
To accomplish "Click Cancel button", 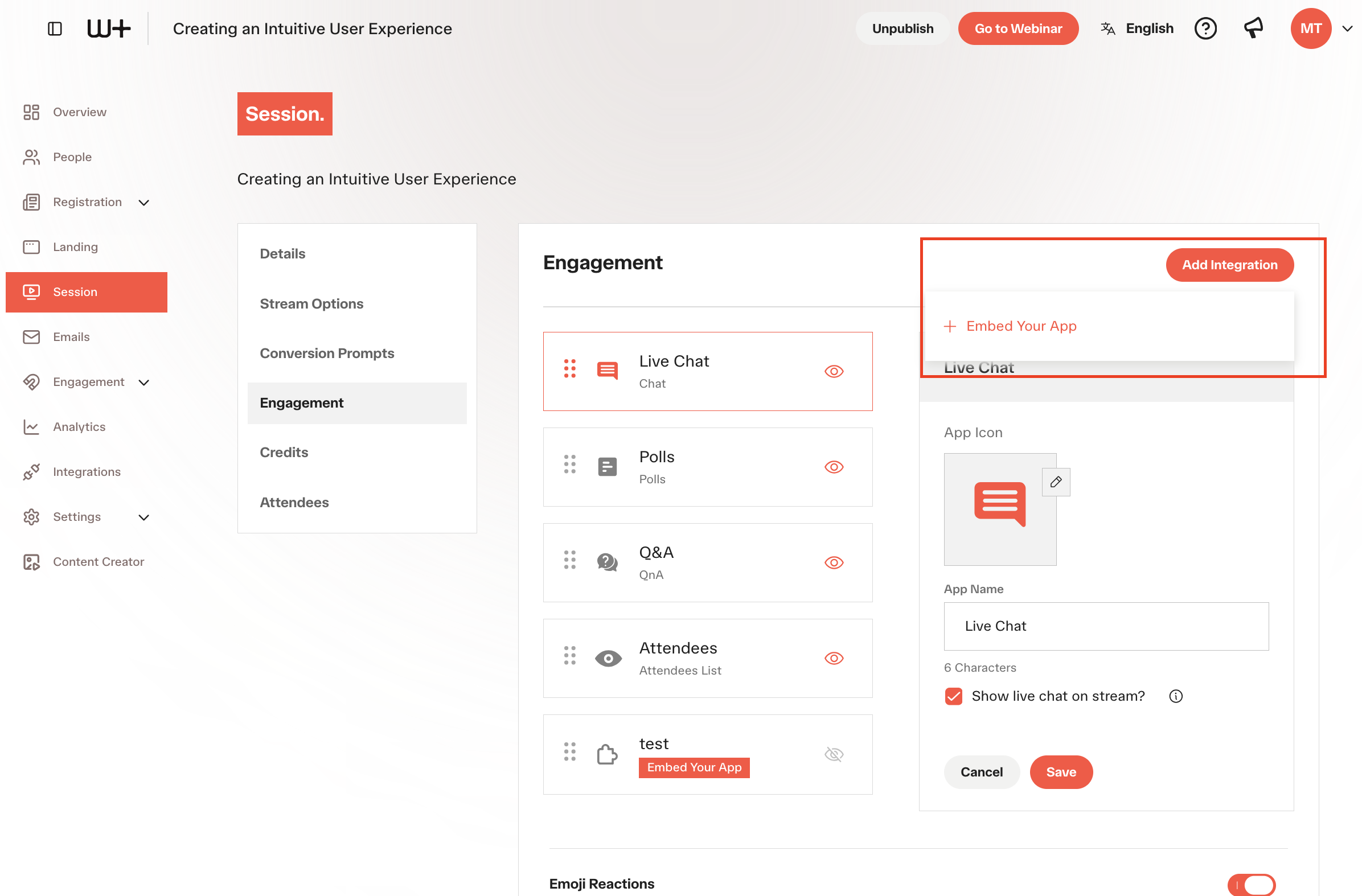I will [x=982, y=772].
